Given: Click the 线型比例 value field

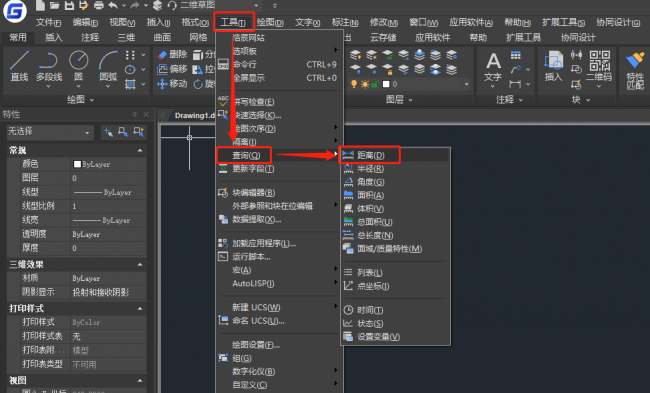Looking at the screenshot, I should click(x=109, y=206).
